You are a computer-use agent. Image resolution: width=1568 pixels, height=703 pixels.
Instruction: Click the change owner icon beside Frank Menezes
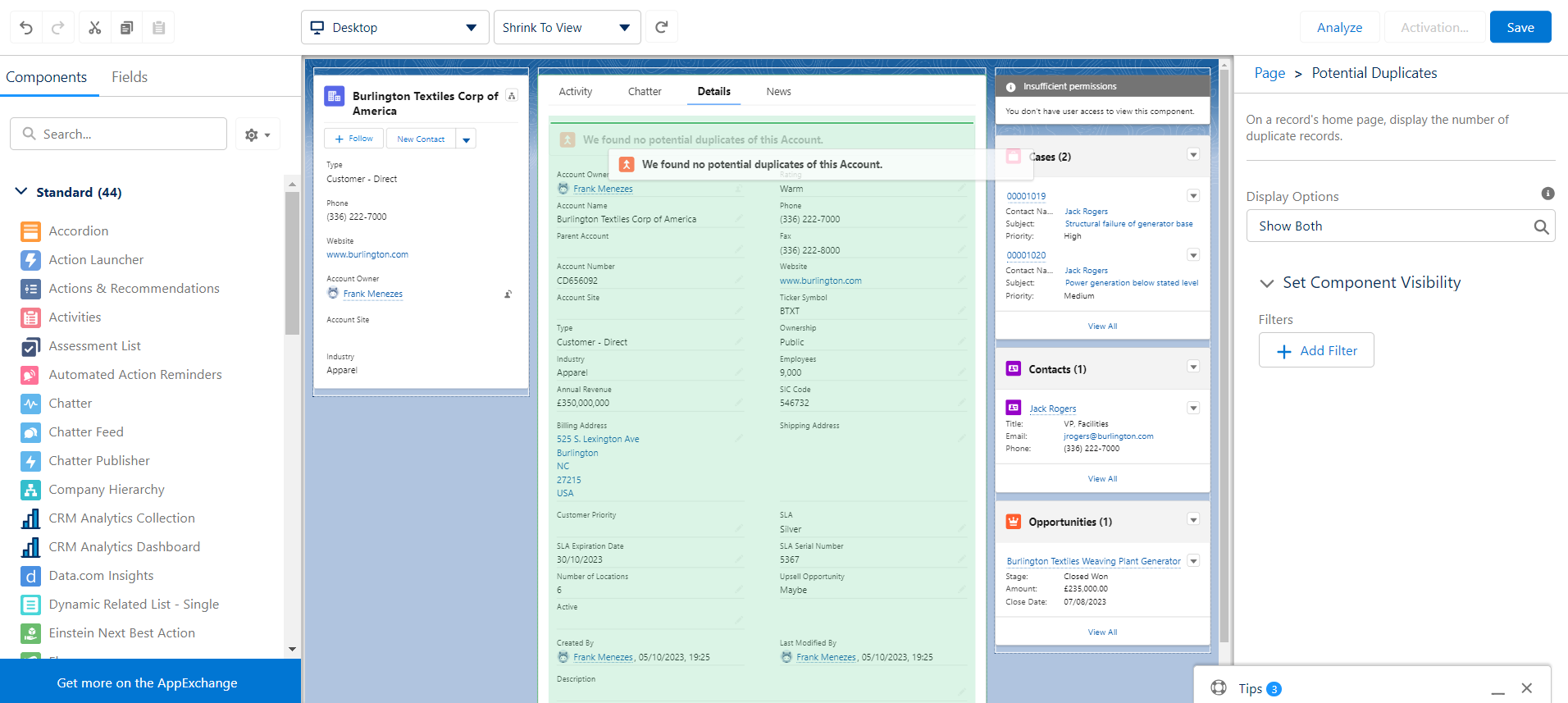(508, 294)
